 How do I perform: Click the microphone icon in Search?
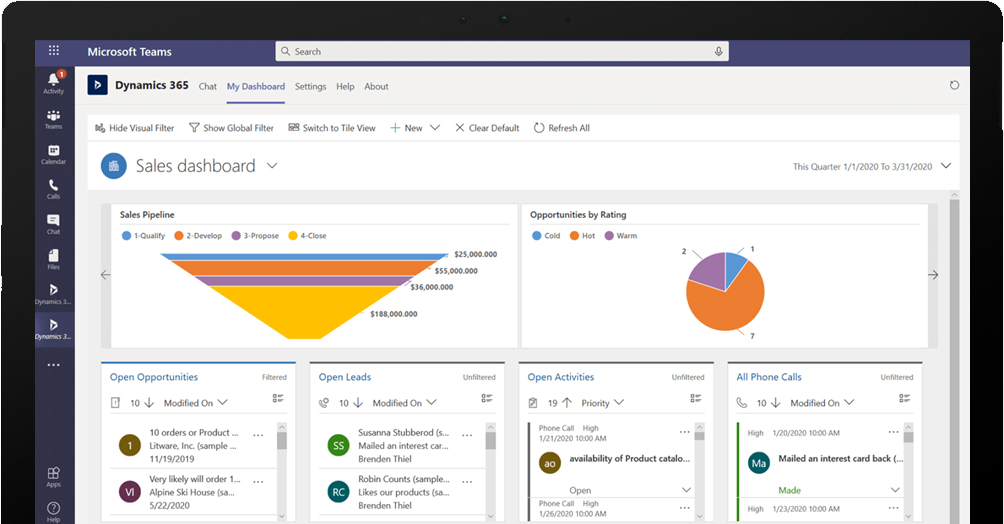pyautogui.click(x=718, y=51)
